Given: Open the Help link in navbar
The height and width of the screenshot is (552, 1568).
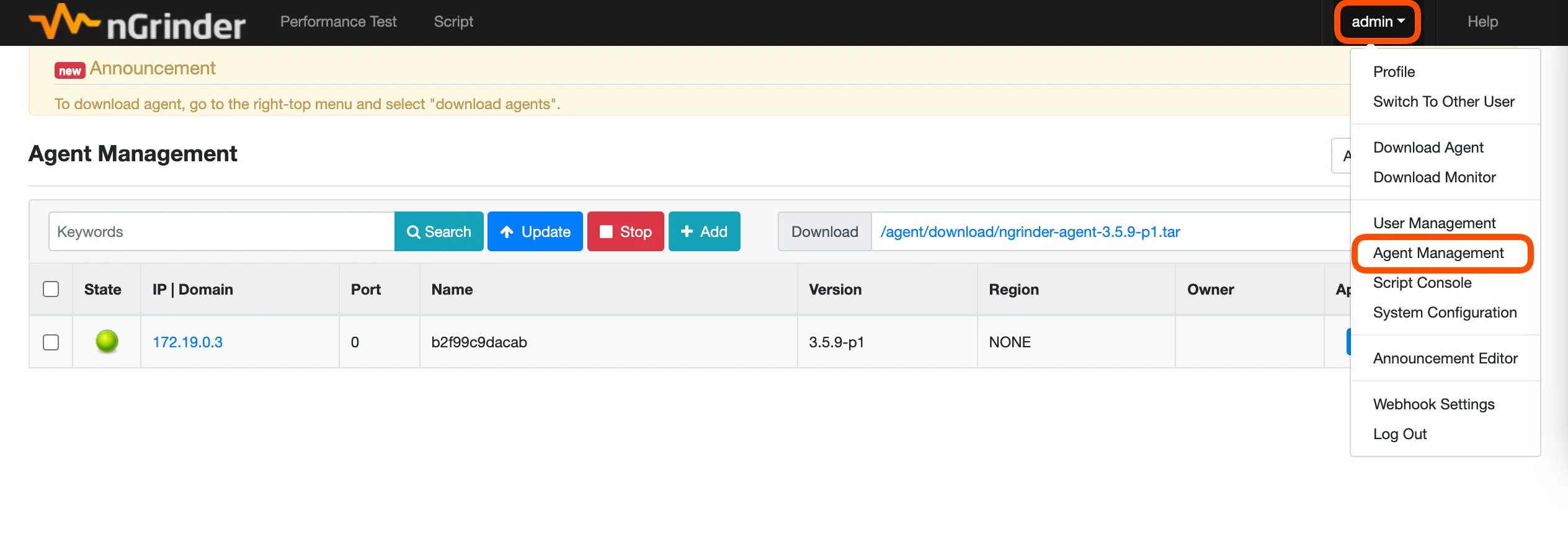Looking at the screenshot, I should point(1482,22).
